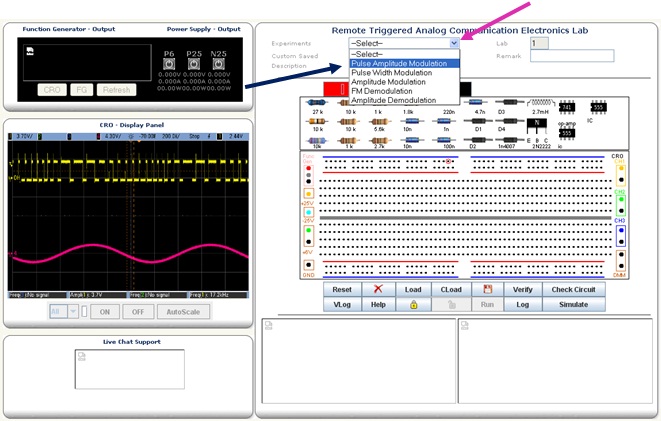Image resolution: width=661 pixels, height=421 pixels.
Task: Click the red Func Gen terminal
Action: click(x=309, y=168)
